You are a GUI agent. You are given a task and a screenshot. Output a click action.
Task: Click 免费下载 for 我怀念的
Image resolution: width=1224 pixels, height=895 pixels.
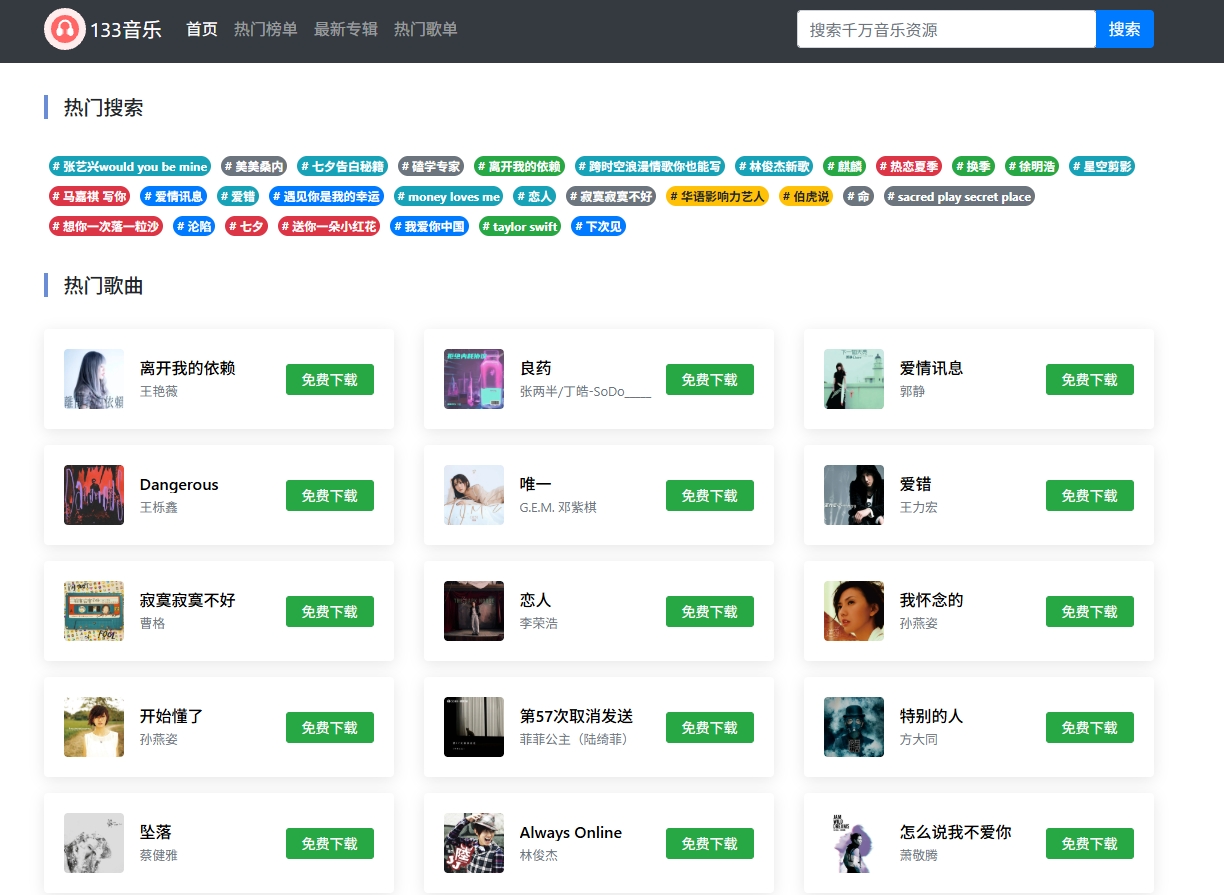click(x=1089, y=611)
